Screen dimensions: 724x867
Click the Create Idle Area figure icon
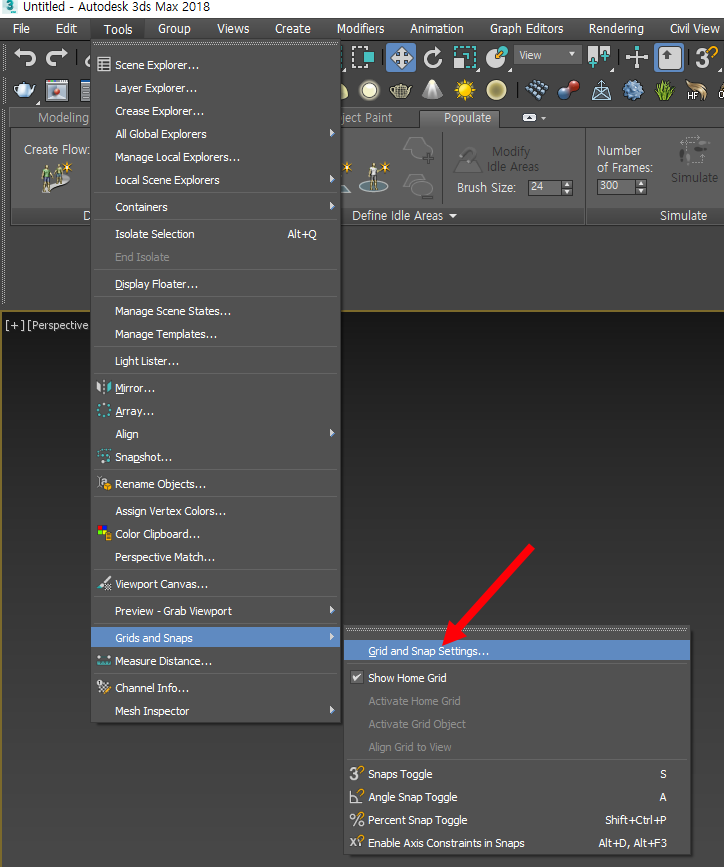(x=375, y=177)
